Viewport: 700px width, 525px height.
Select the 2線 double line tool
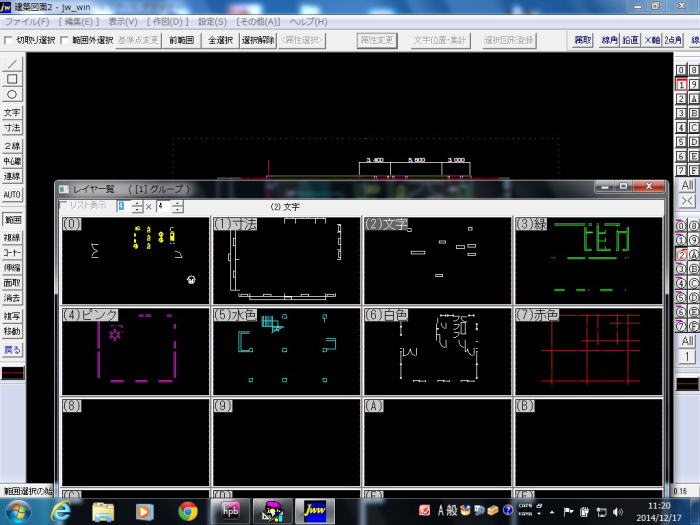point(12,146)
